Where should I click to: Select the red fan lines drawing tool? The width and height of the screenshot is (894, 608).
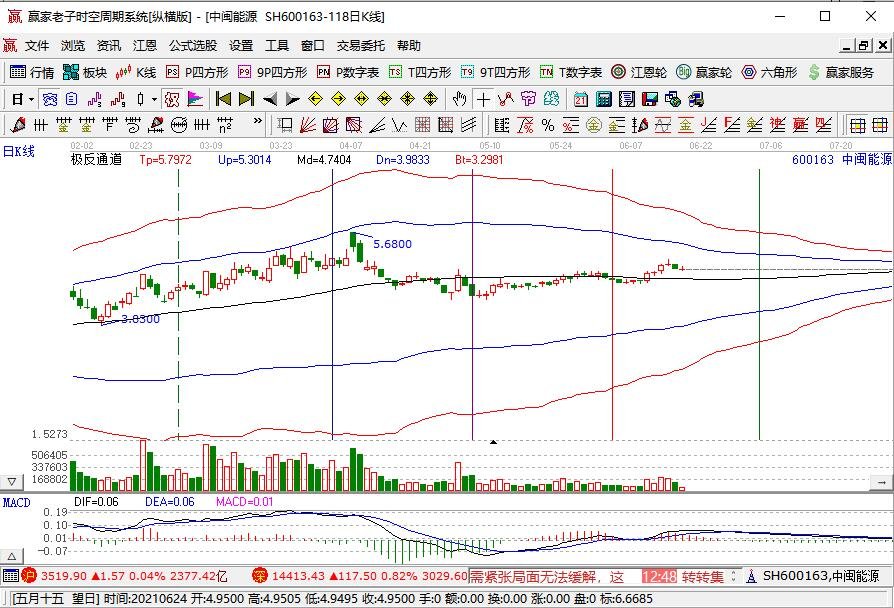tap(307, 125)
